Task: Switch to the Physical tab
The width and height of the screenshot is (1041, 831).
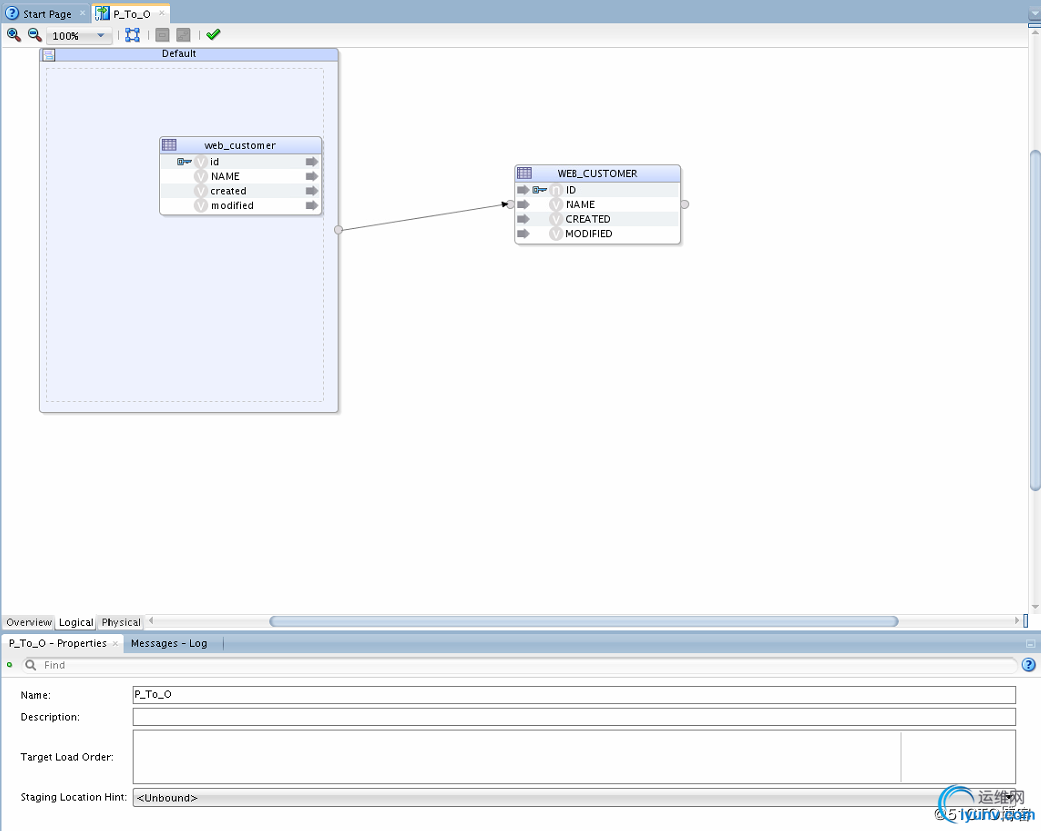Action: click(x=121, y=622)
